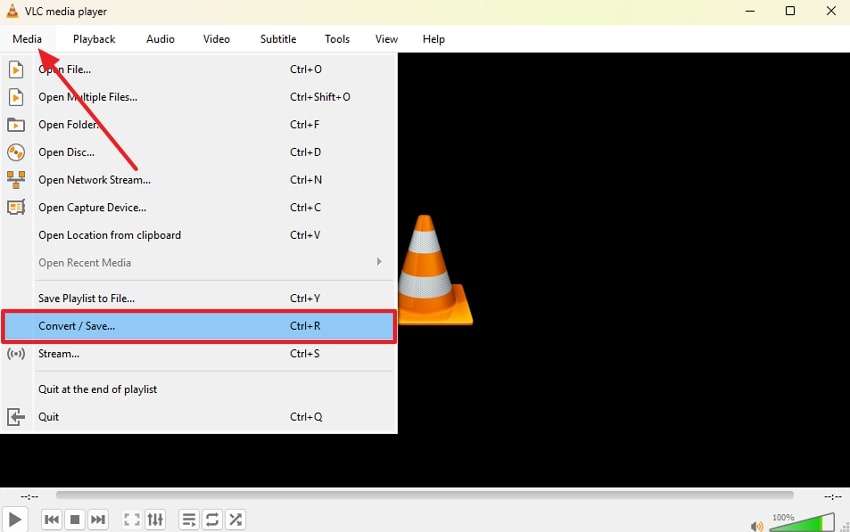
Task: Click the Open Folder icon
Action: (x=16, y=125)
